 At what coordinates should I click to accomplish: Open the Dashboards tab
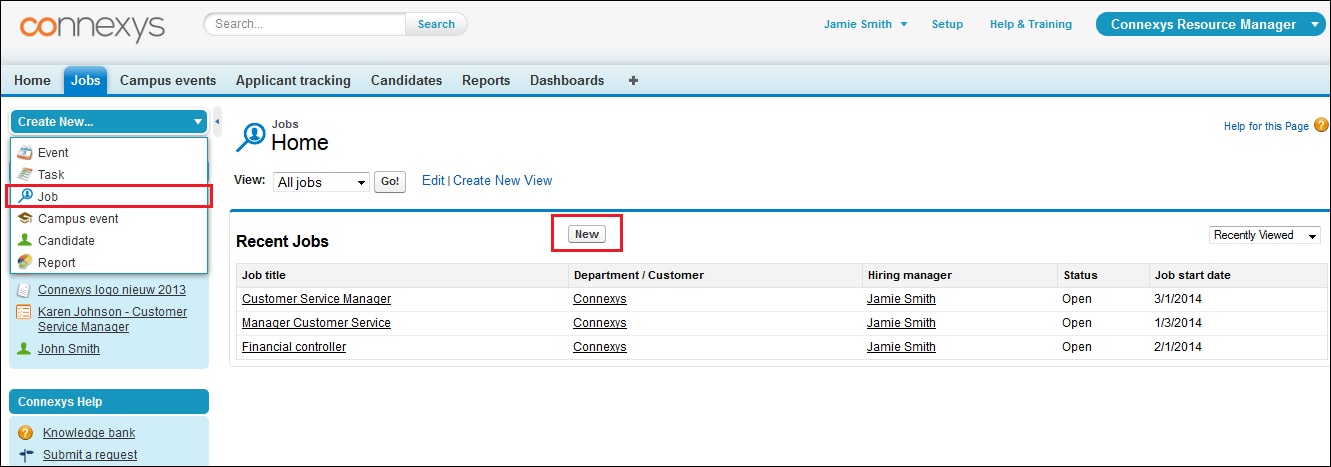tap(567, 81)
